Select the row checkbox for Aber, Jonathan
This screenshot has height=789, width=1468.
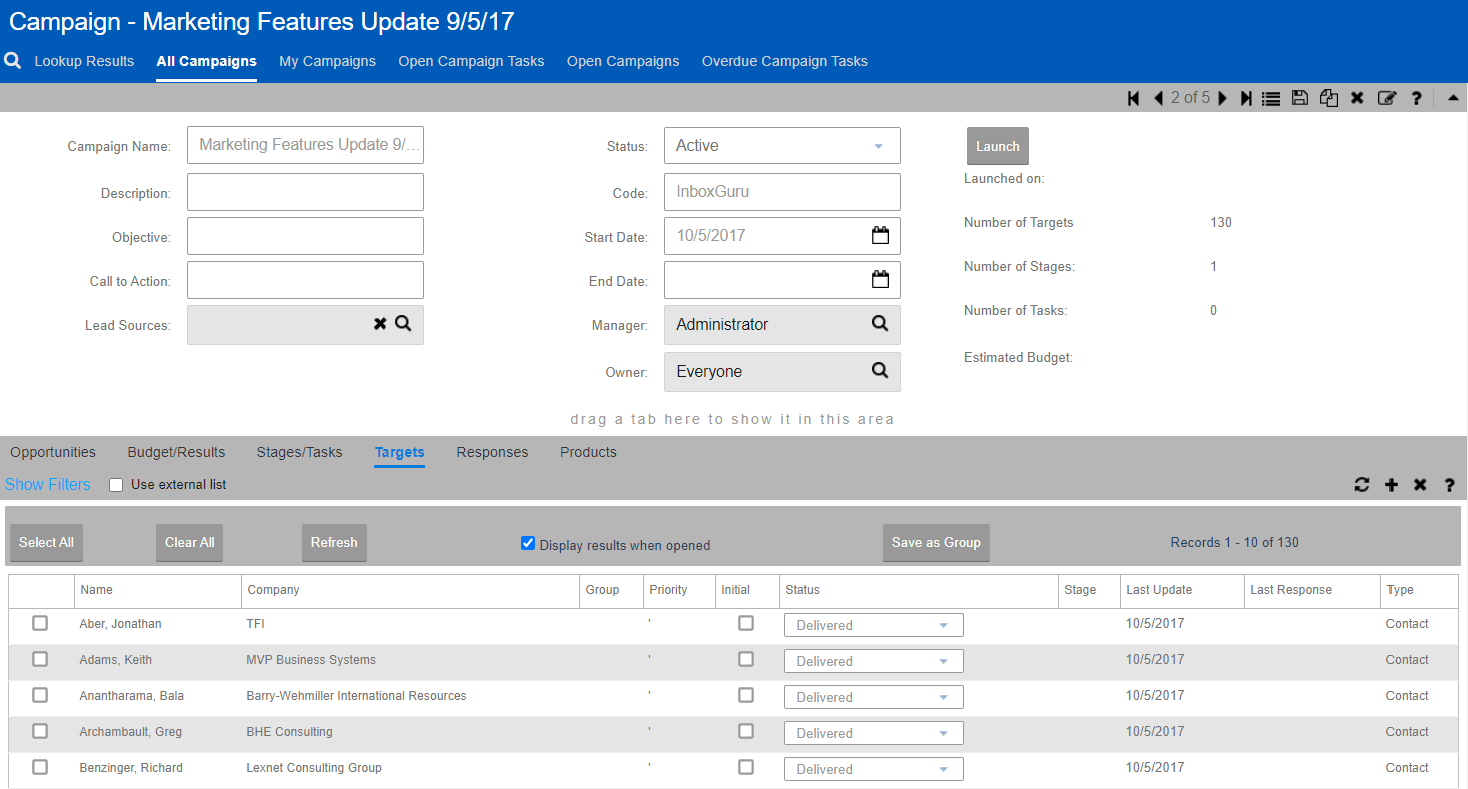click(40, 623)
